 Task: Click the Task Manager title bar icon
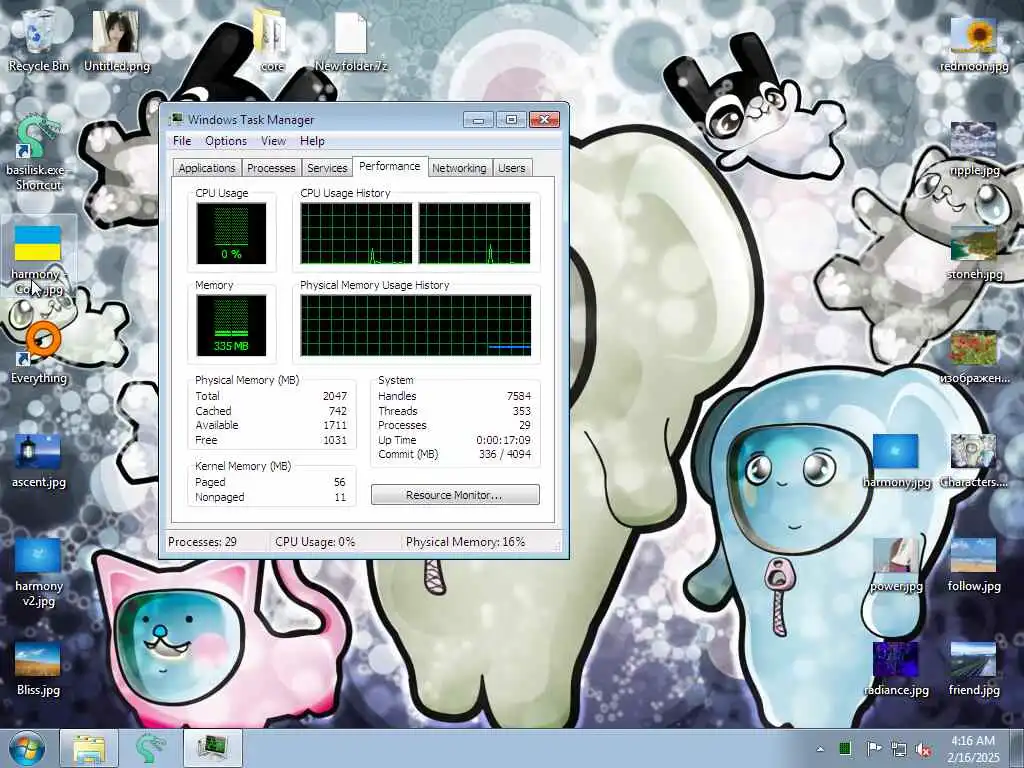coord(176,120)
